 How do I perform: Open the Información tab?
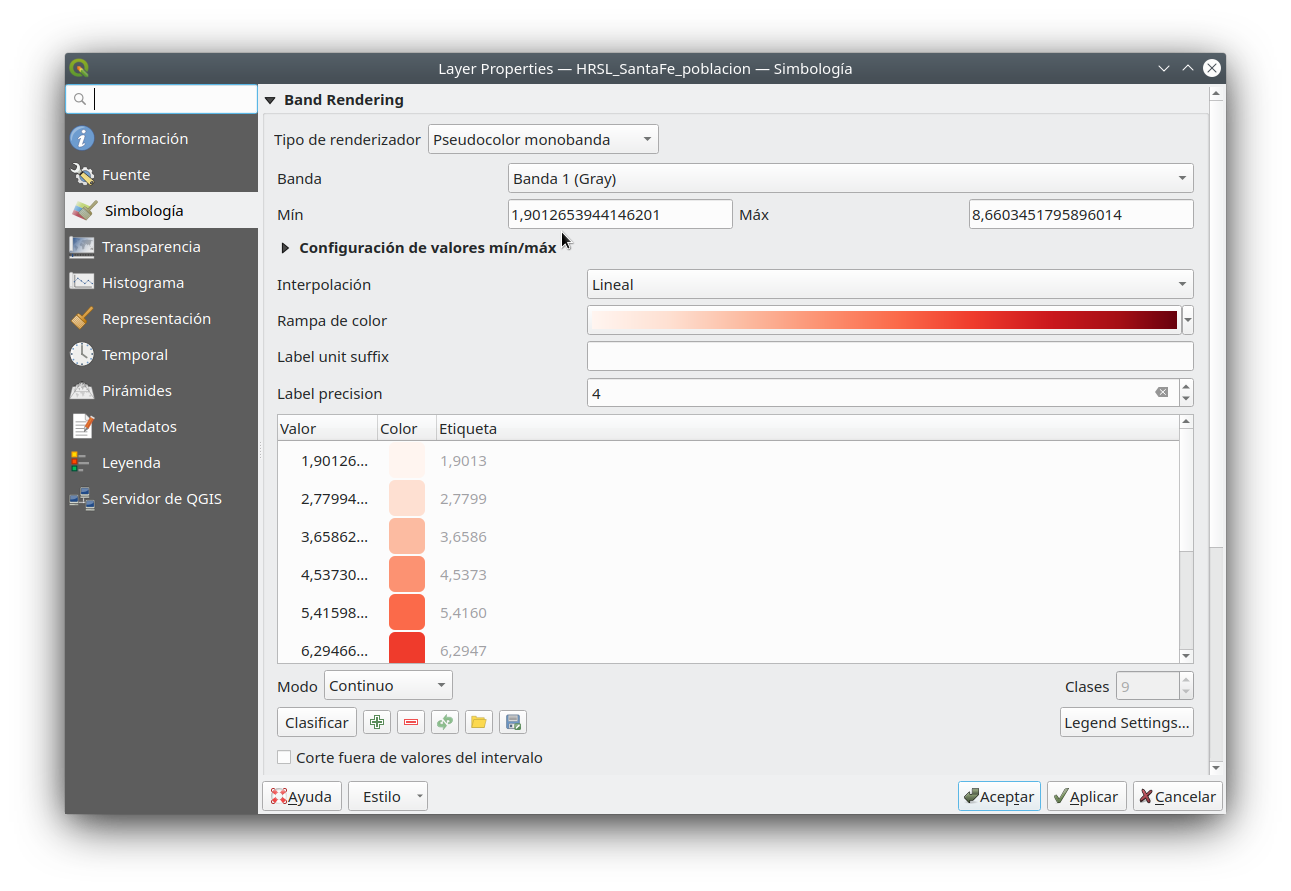(x=161, y=138)
